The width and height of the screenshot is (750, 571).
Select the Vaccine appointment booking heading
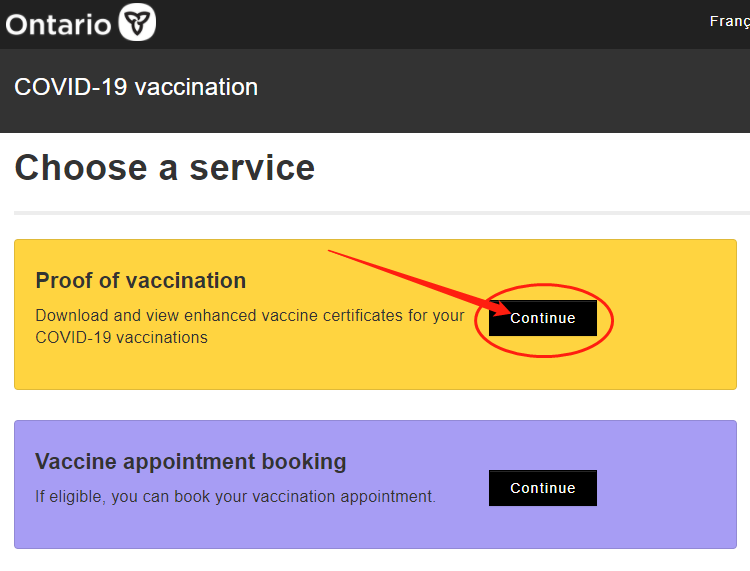(190, 461)
